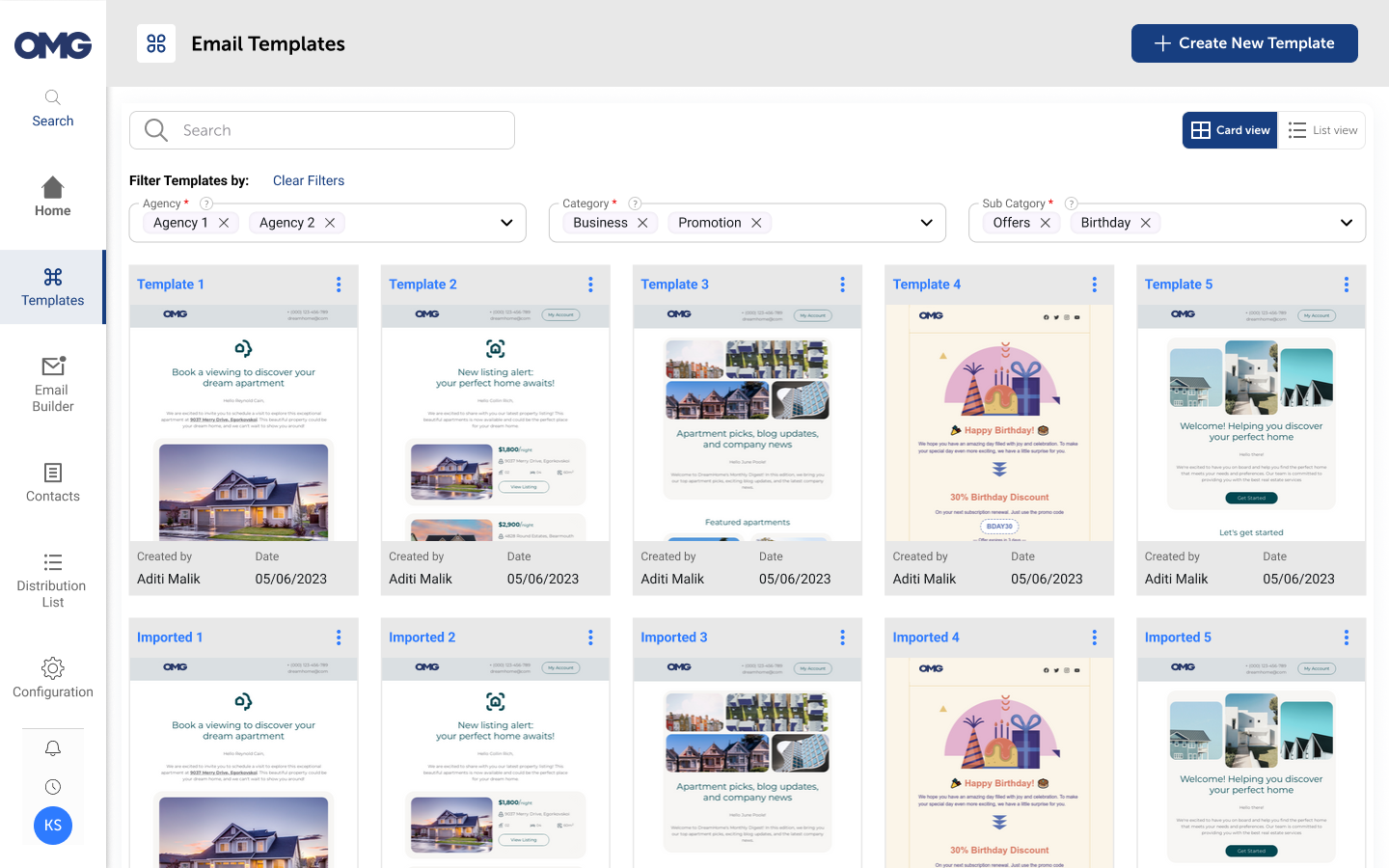Click the Agency help question mark icon
Image resolution: width=1389 pixels, height=868 pixels.
[205, 203]
